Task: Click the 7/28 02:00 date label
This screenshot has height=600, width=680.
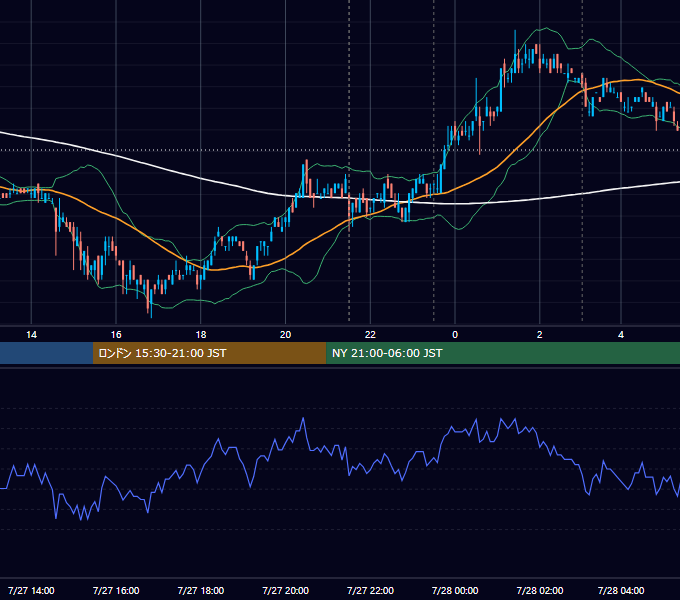Action: tap(539, 590)
